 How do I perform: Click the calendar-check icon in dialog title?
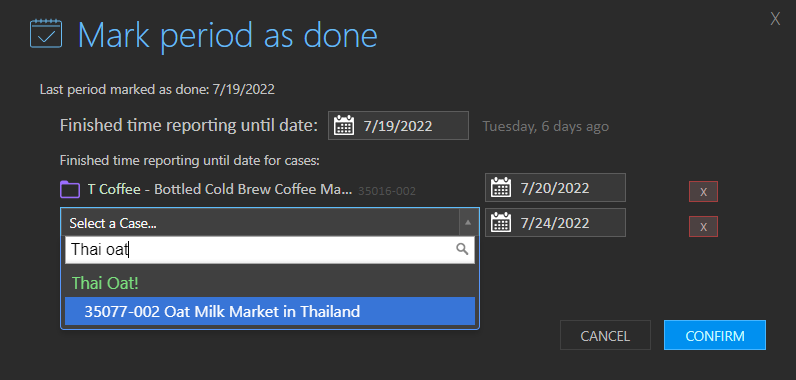tap(46, 34)
